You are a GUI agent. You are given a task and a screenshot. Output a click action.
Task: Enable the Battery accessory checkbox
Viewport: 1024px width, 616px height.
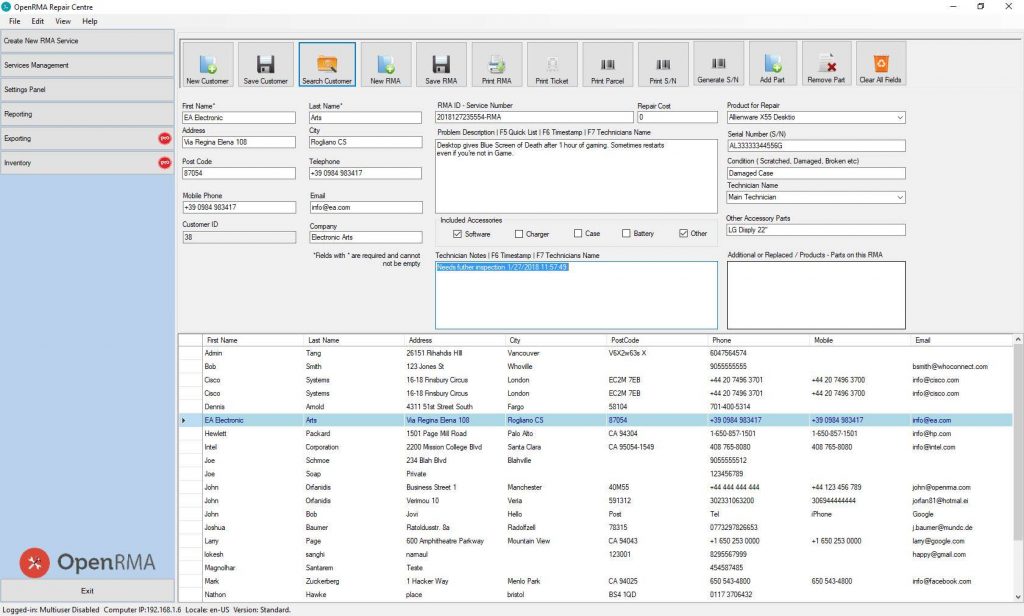click(x=626, y=233)
